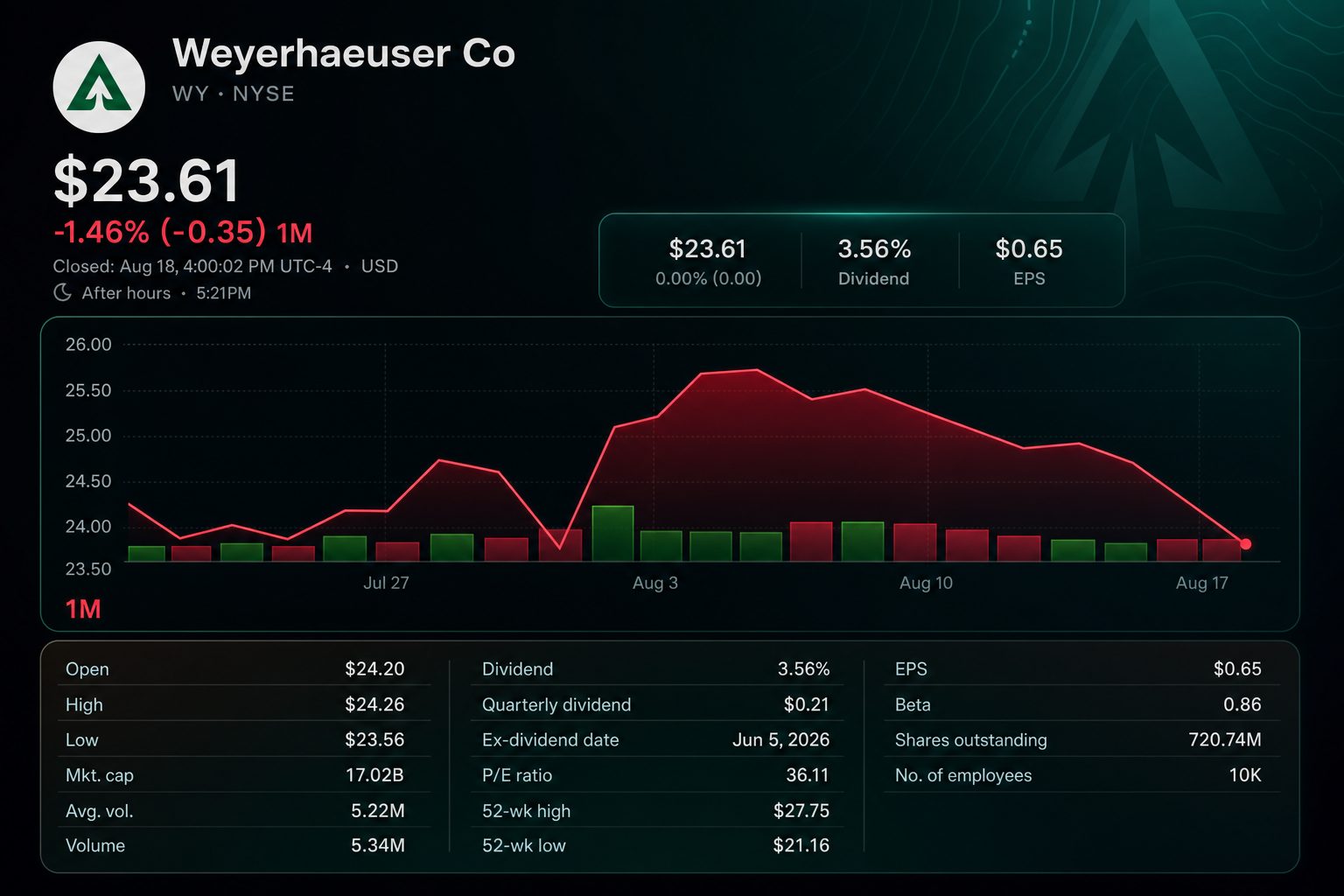This screenshot has height=896, width=1344.
Task: Click the 26.00 y-axis label
Action: point(88,345)
